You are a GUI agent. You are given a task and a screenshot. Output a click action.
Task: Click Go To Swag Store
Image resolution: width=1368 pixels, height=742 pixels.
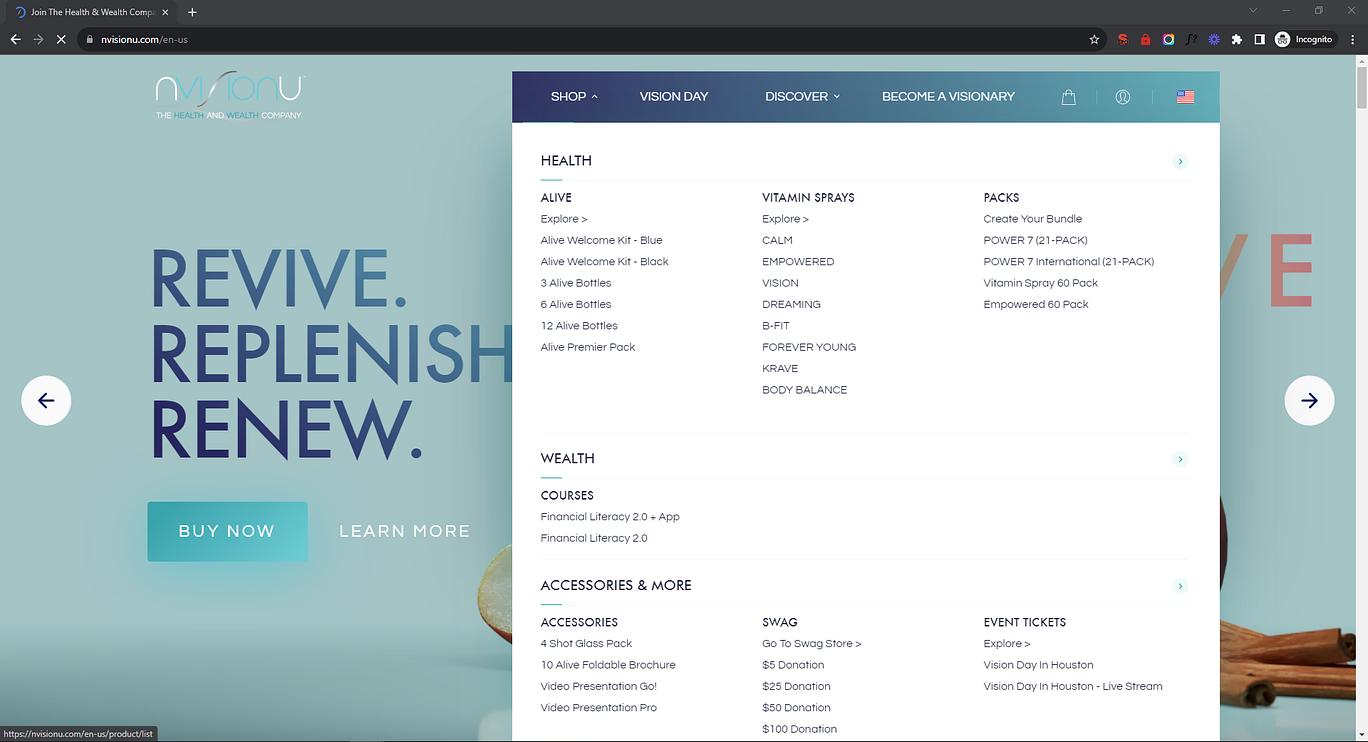812,644
